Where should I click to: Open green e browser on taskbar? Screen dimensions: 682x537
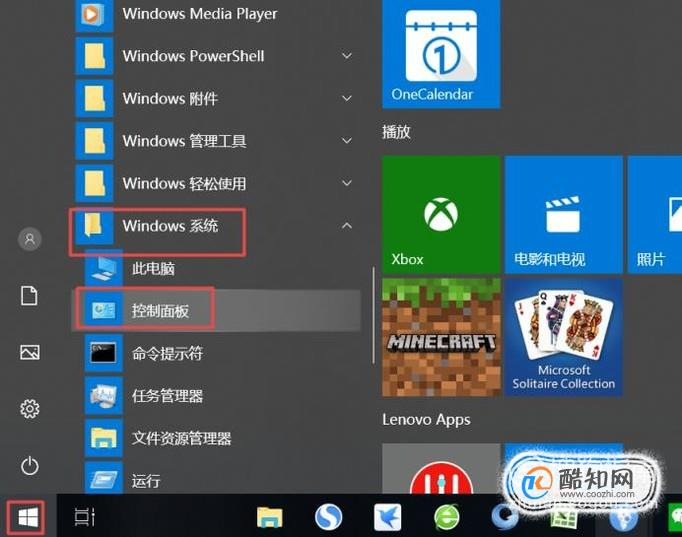tap(447, 517)
